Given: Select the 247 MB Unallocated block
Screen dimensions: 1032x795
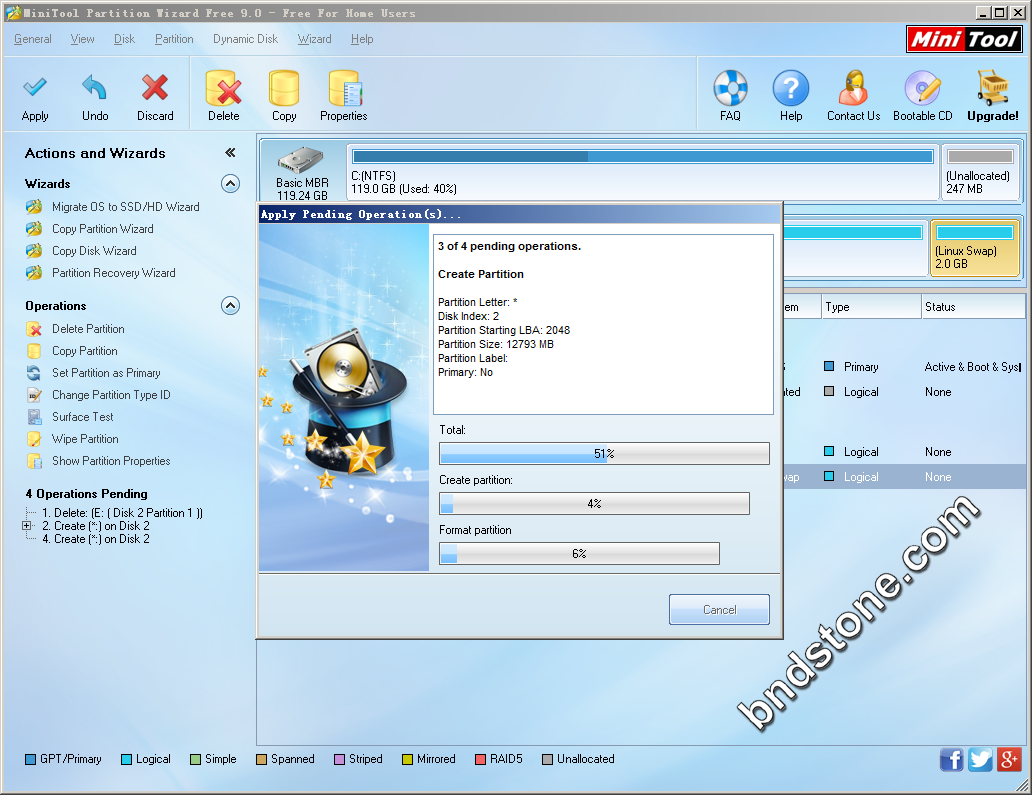Looking at the screenshot, I should pyautogui.click(x=980, y=172).
